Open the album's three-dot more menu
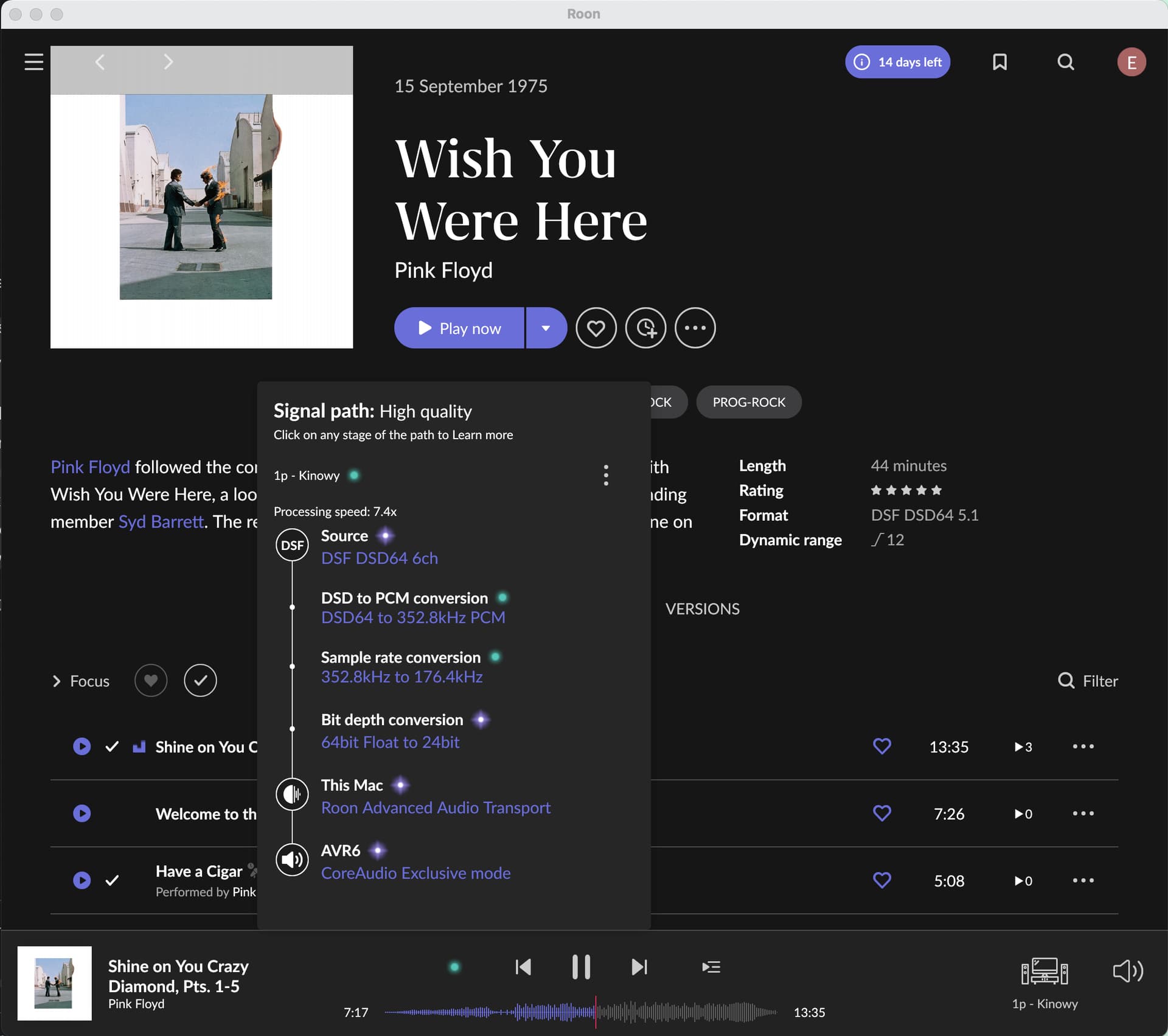 click(695, 328)
